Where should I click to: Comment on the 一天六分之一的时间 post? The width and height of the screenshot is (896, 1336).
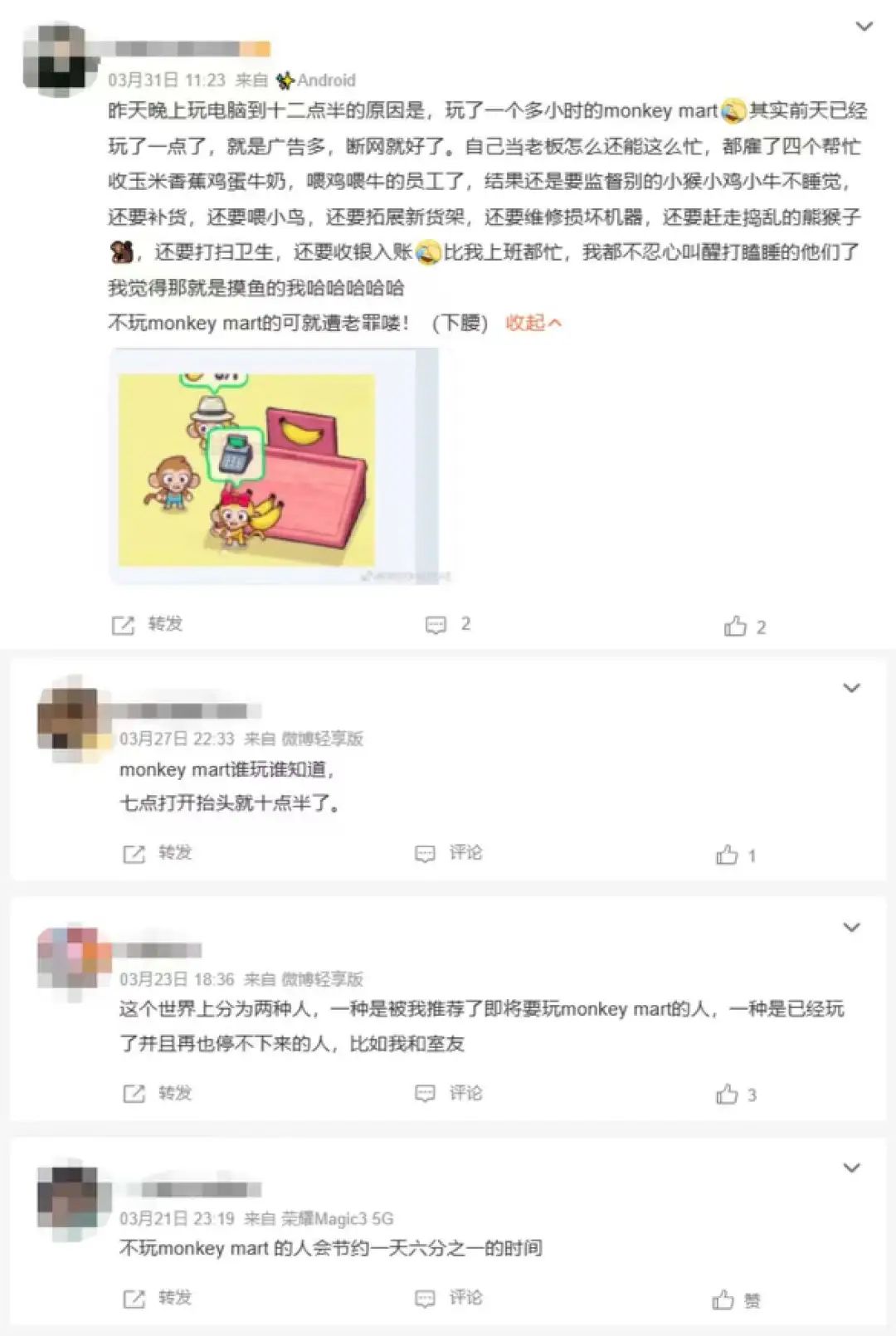pyautogui.click(x=448, y=1298)
